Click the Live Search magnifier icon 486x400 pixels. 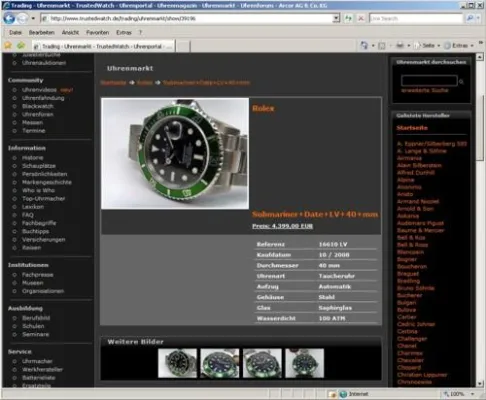[470, 18]
